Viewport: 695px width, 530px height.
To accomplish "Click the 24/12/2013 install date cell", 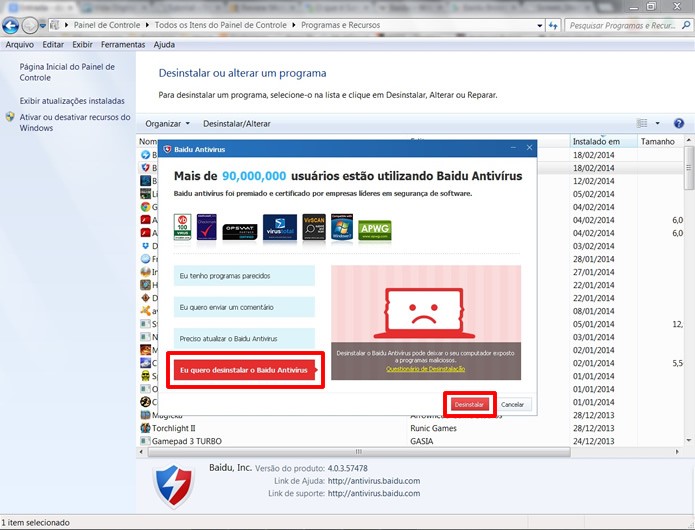I will (x=593, y=441).
